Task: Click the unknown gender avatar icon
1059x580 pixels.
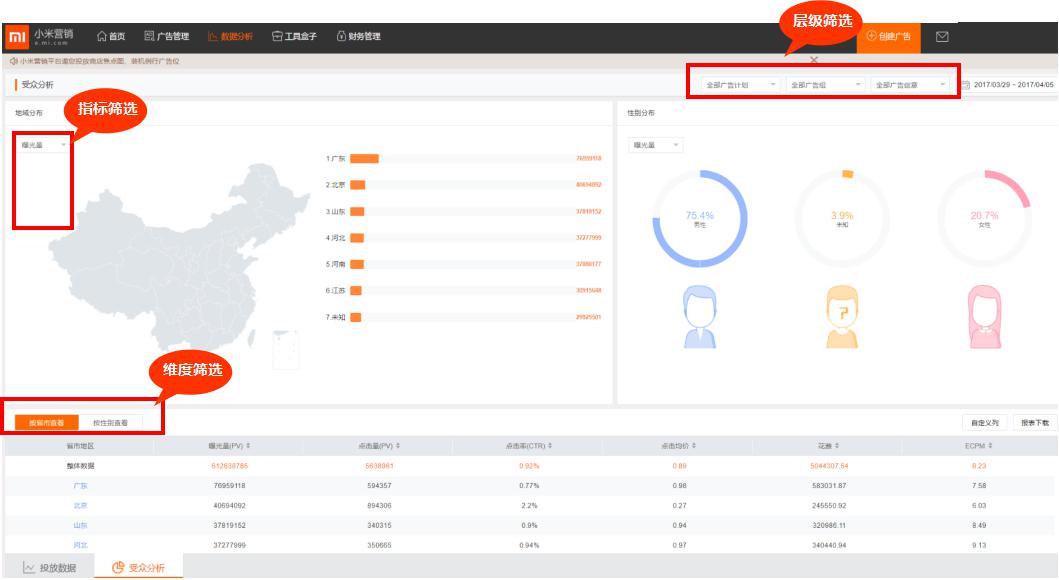Action: [x=842, y=317]
